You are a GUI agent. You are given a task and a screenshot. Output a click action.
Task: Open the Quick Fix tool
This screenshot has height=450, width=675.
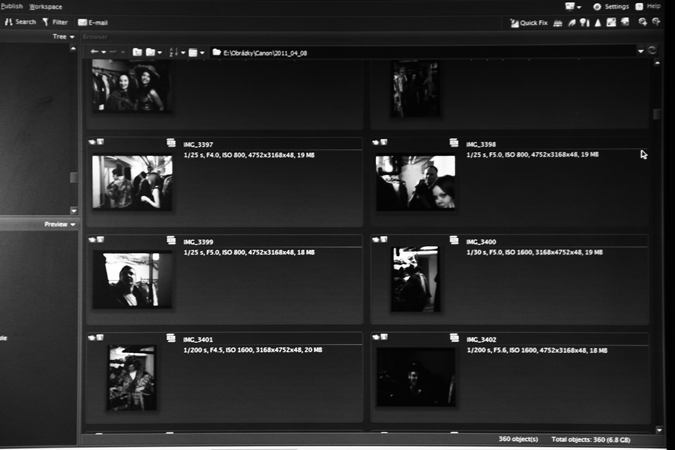pyautogui.click(x=529, y=23)
